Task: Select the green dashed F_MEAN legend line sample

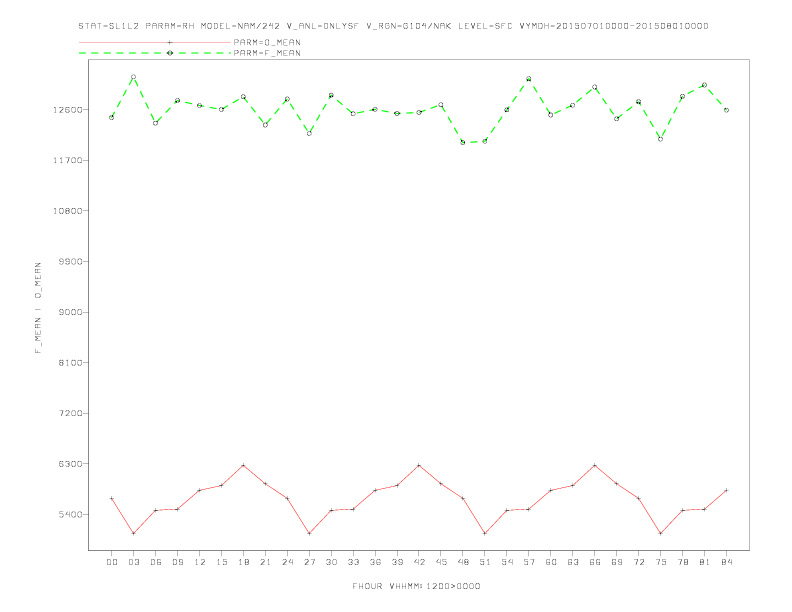Action: [155, 53]
